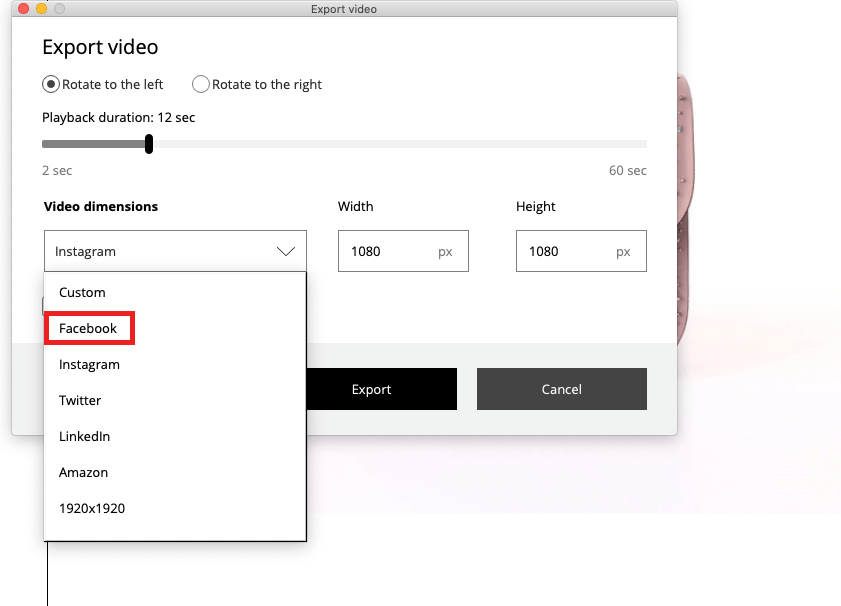Choose 1920x1920 from the dimensions list

pyautogui.click(x=175, y=508)
